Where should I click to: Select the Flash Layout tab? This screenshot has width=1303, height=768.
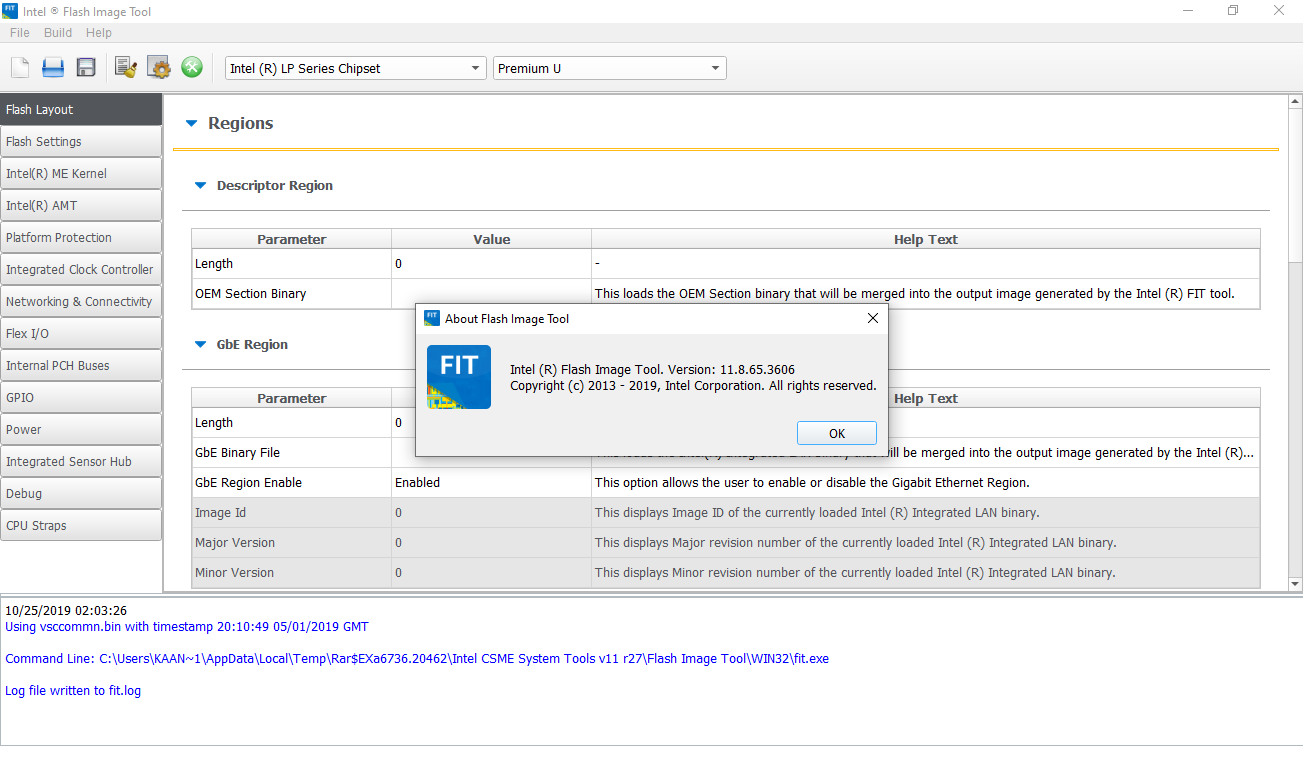[x=81, y=110]
